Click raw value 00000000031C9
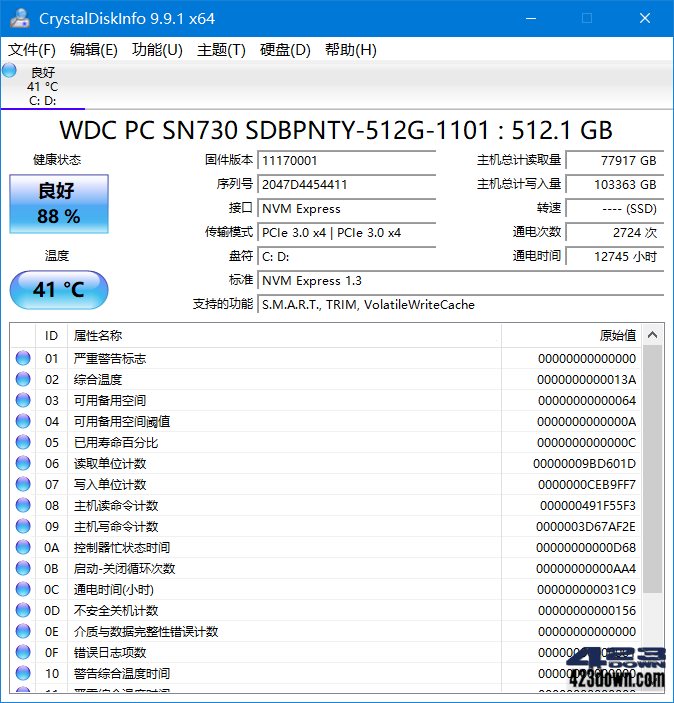 pyautogui.click(x=587, y=590)
